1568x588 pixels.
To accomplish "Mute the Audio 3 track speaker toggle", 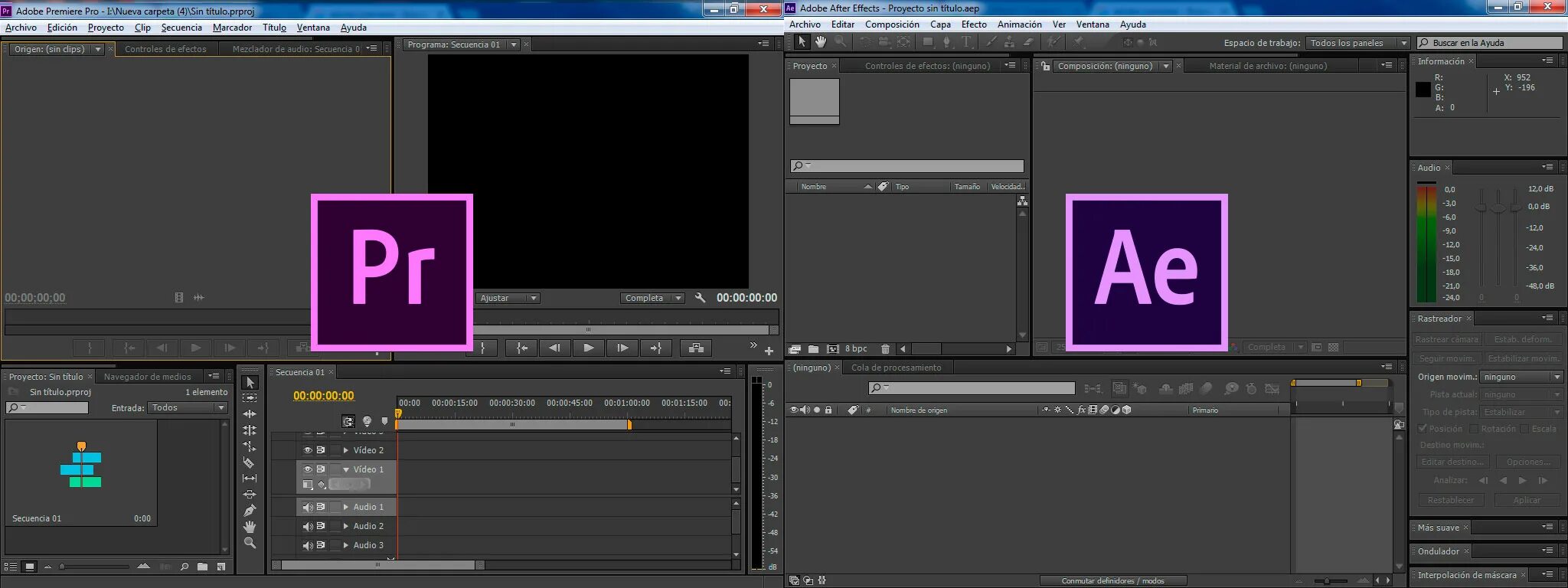I will click(x=308, y=545).
